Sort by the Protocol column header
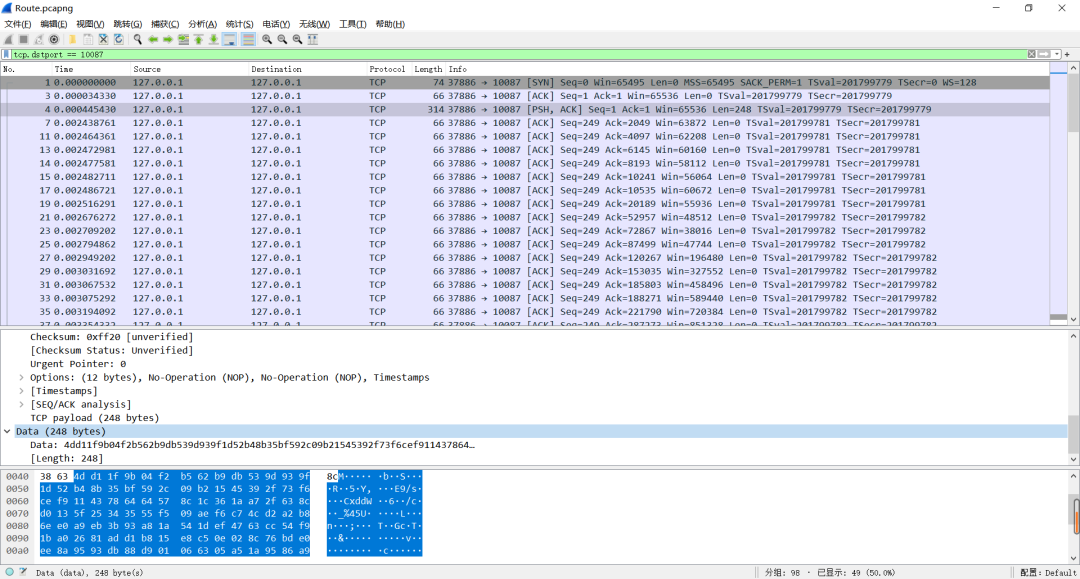This screenshot has height=579, width=1080. (388, 69)
